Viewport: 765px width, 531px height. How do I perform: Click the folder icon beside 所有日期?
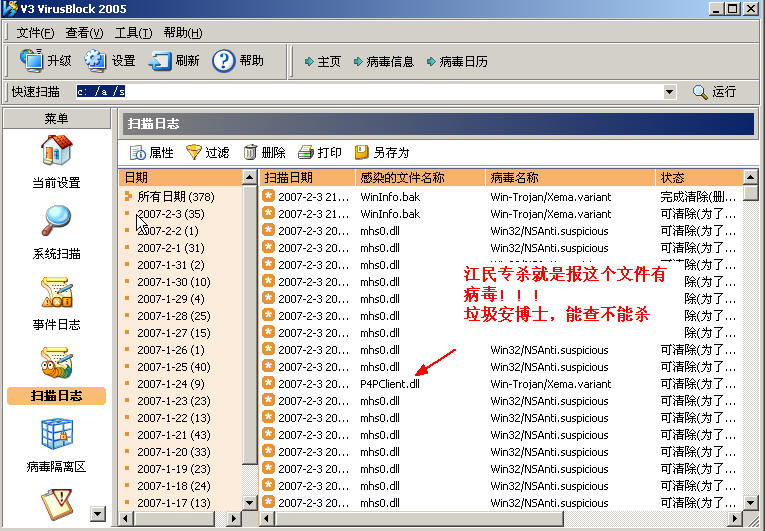click(x=128, y=196)
